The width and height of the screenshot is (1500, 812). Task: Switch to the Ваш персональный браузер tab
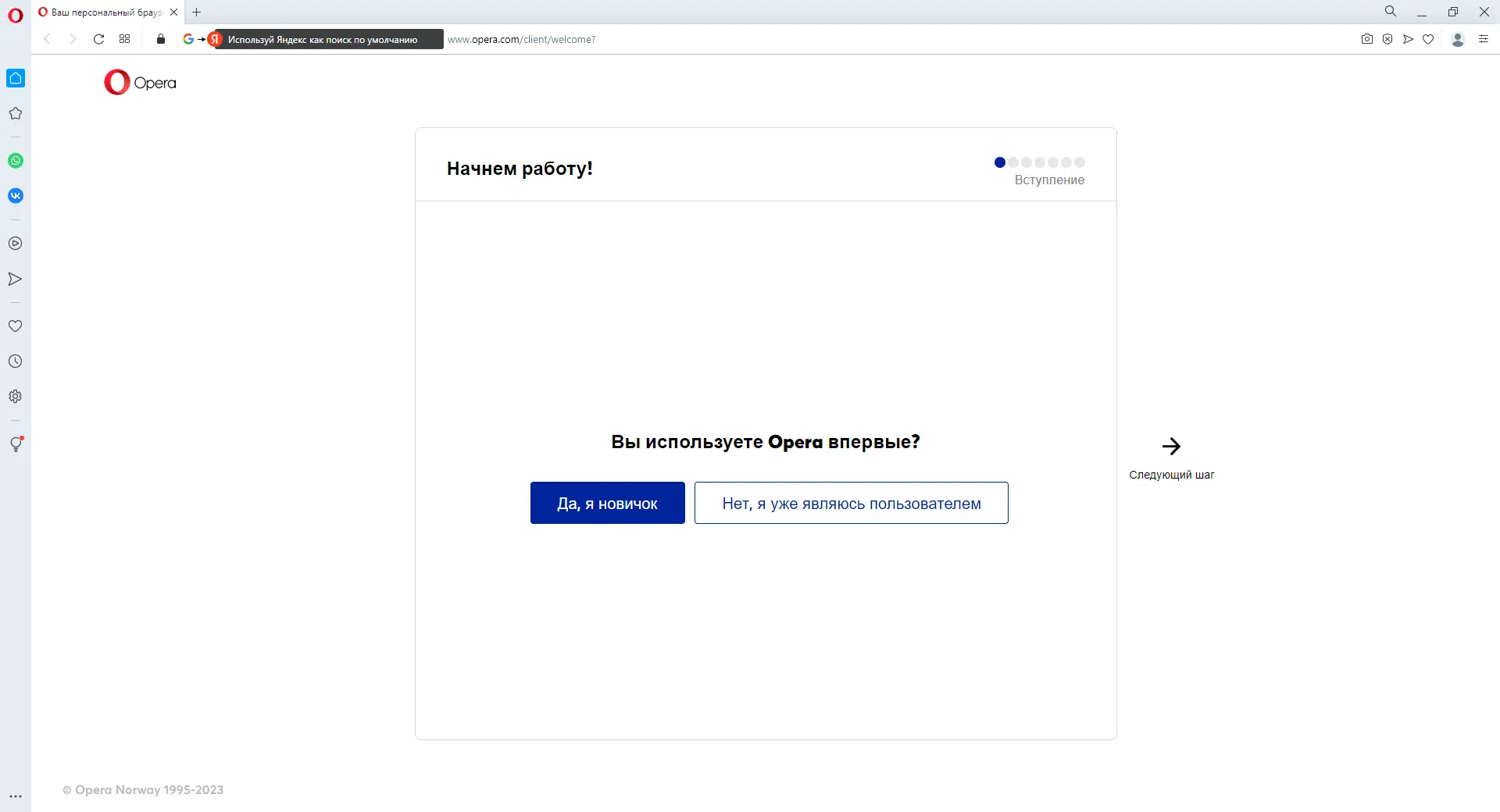(102, 12)
